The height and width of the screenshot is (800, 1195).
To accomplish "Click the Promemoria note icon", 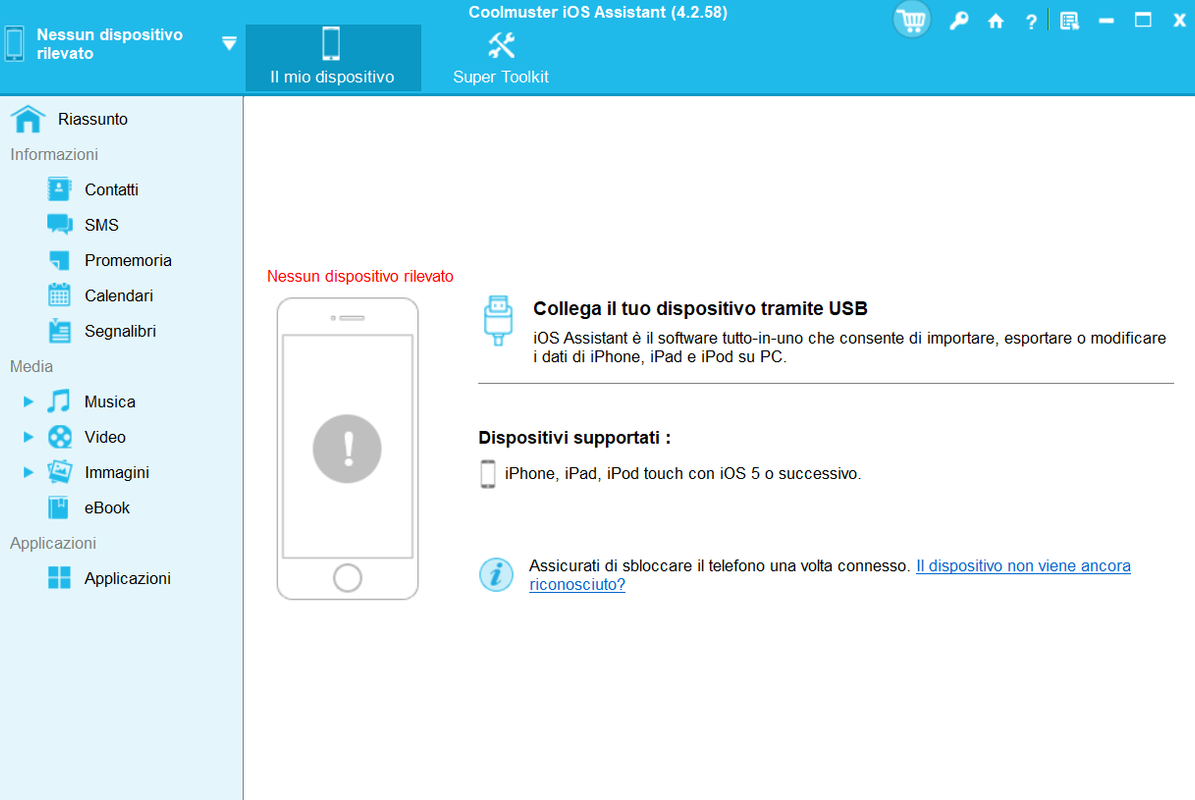I will (x=59, y=260).
